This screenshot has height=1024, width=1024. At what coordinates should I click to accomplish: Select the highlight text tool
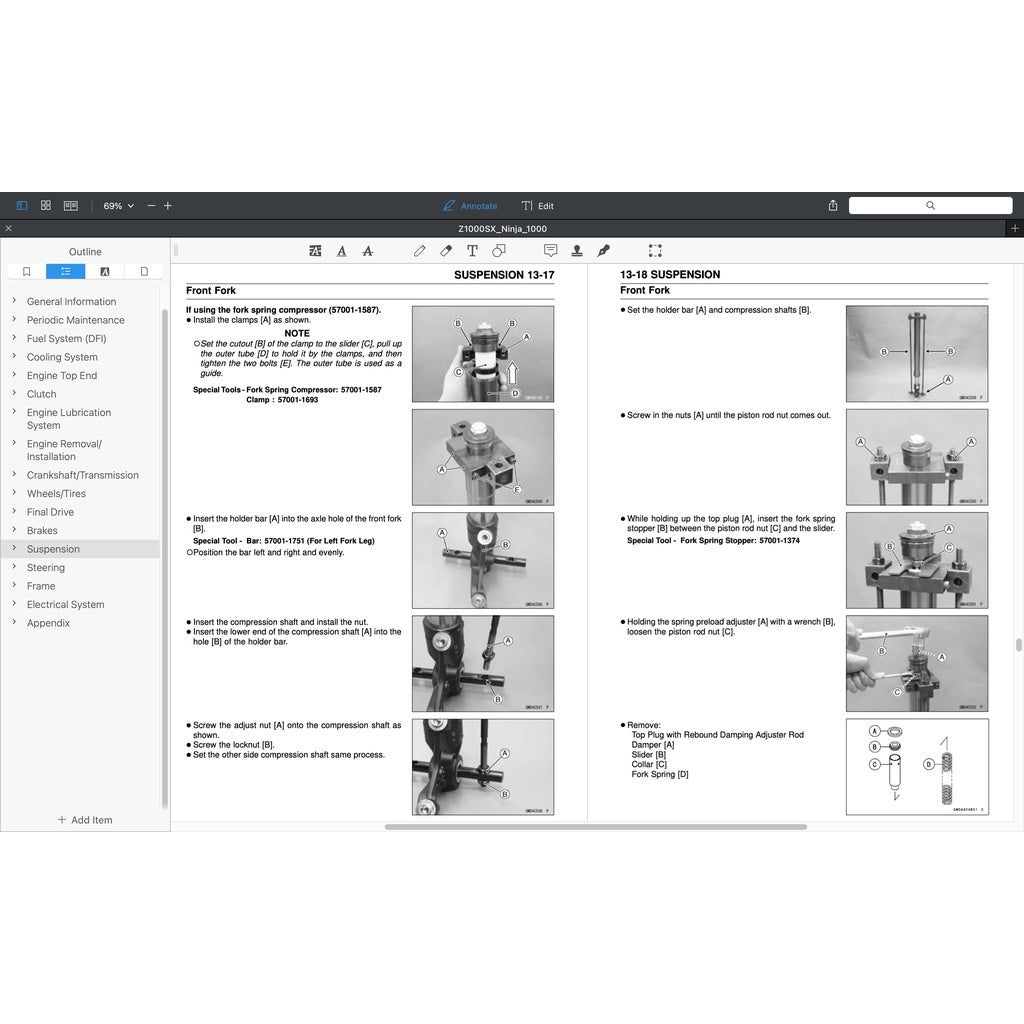coord(316,251)
